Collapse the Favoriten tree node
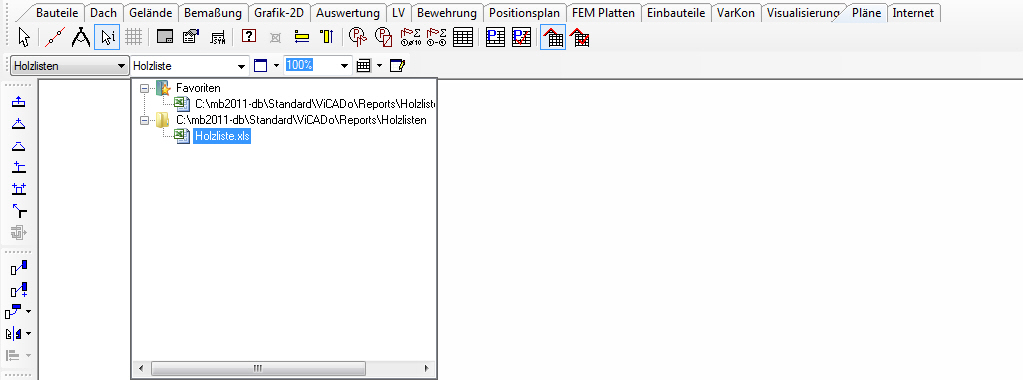Image resolution: width=1023 pixels, height=380 pixels. 145,88
